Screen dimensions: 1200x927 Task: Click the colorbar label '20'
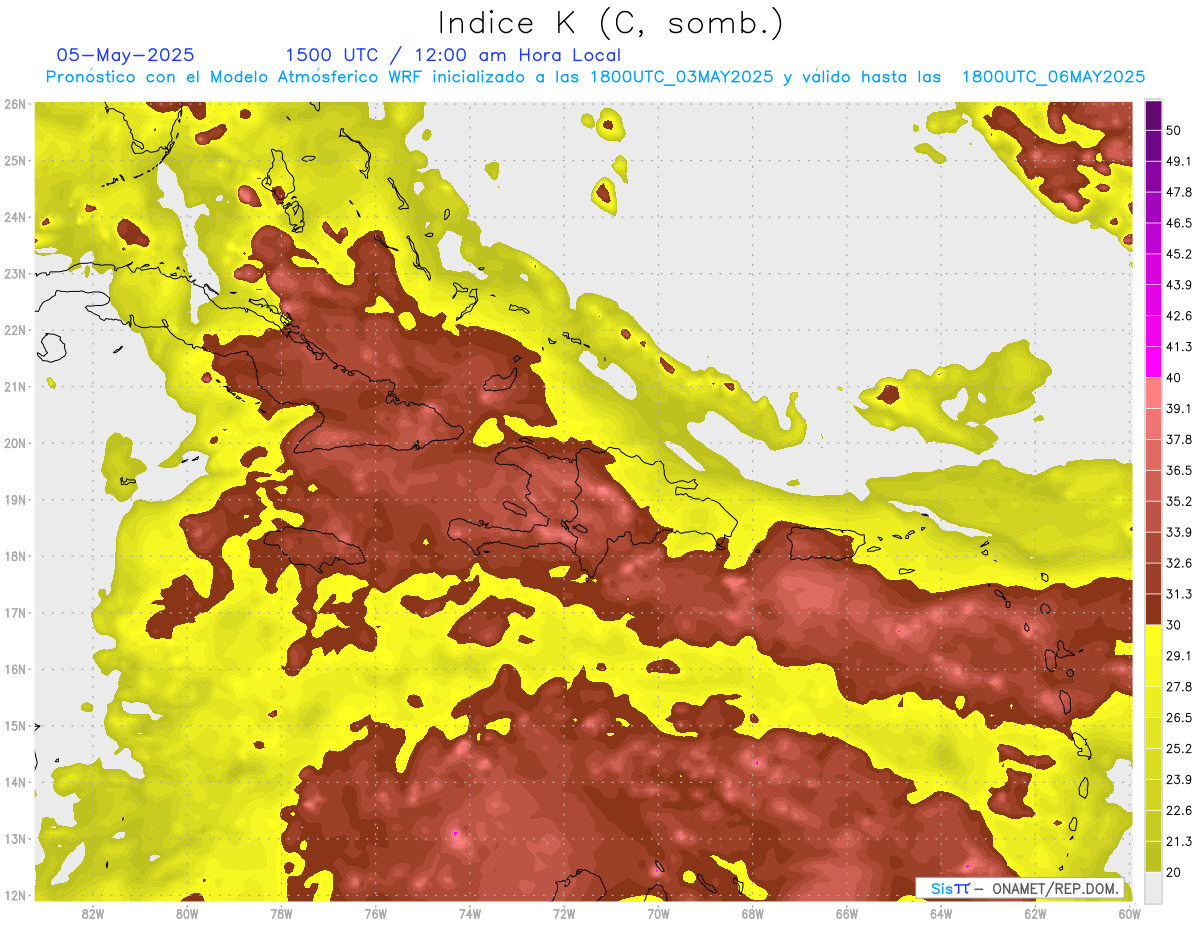[x=1175, y=873]
